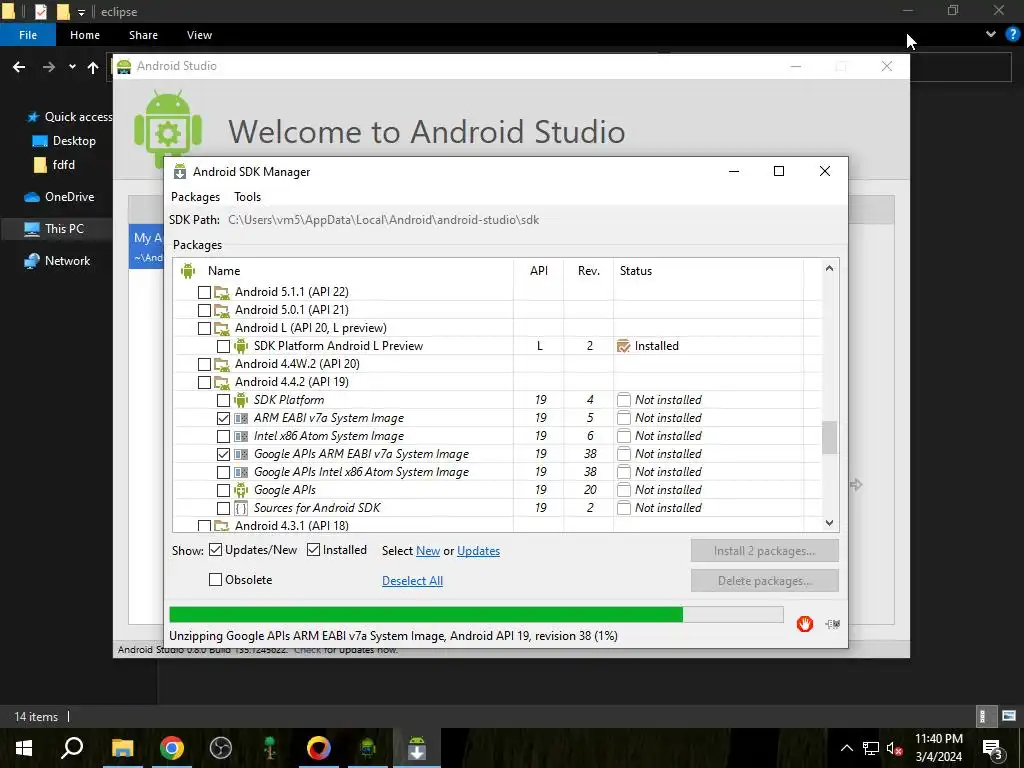
Task: Click the folder icon beside Android 5.0.1 (API 21)
Action: [x=222, y=310]
